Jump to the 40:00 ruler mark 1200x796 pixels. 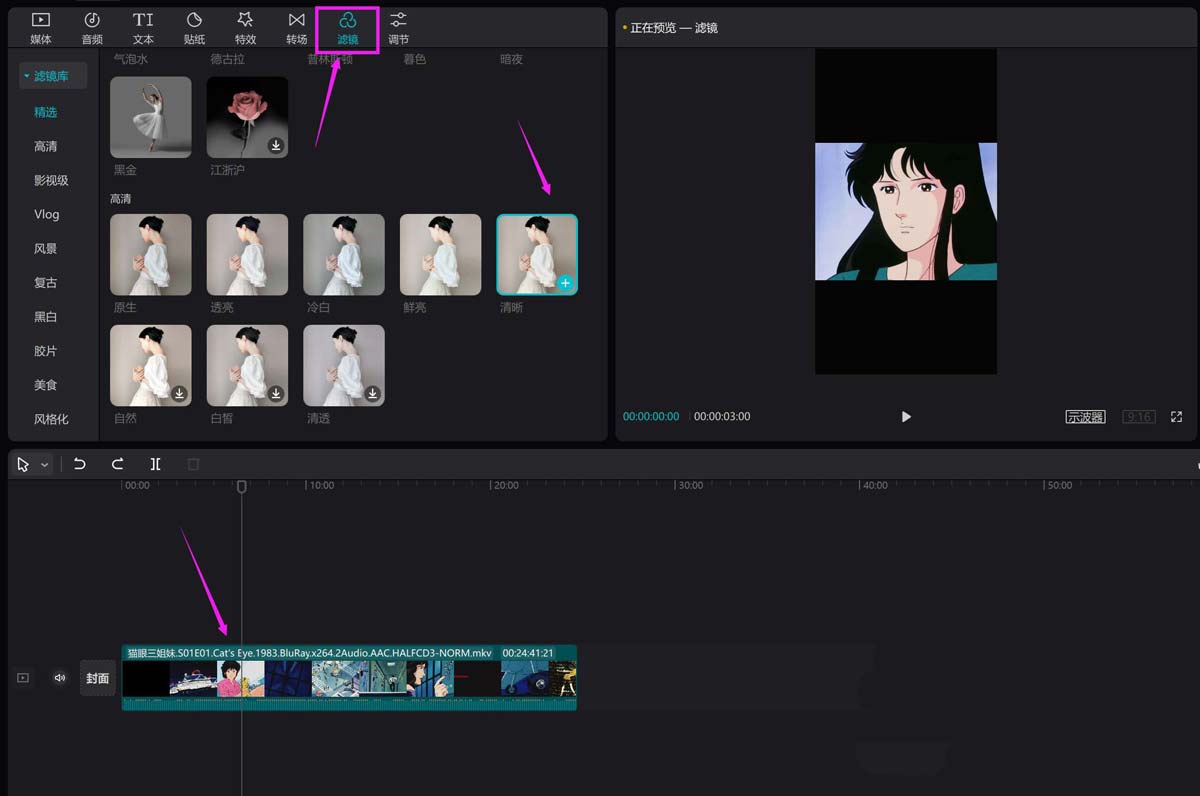coord(875,485)
